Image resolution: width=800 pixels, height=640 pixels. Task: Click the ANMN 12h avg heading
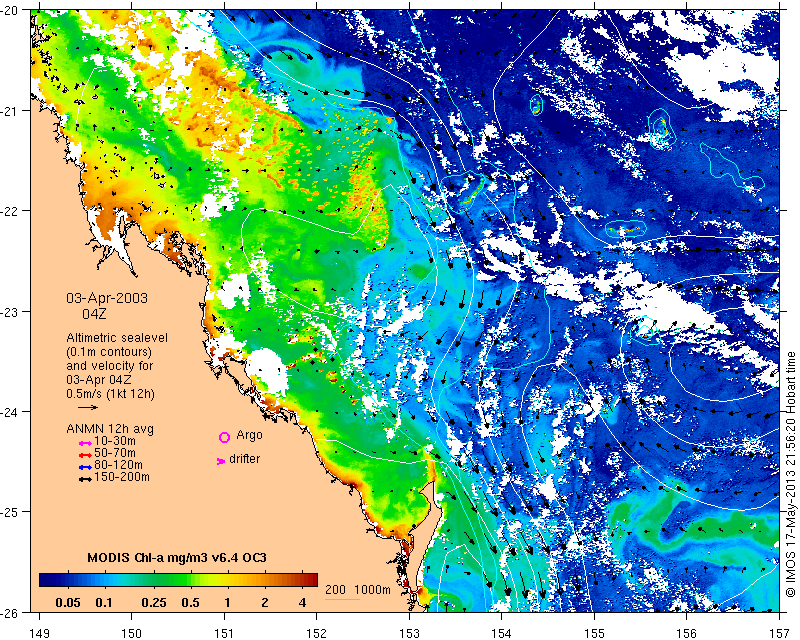point(110,429)
